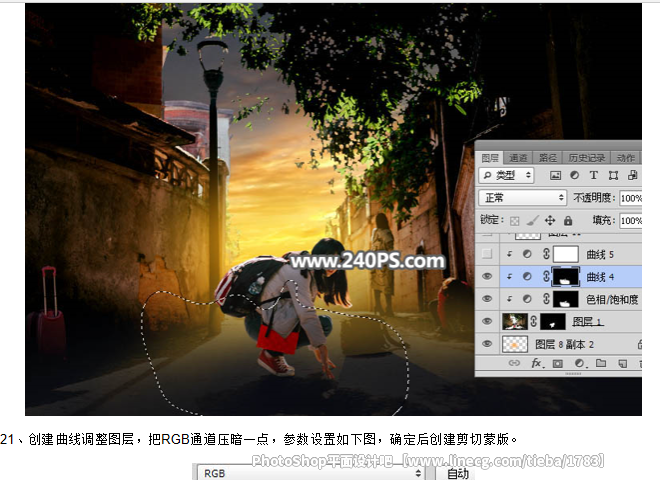Select the 图层 1 black mask thumbnail

coord(553,322)
